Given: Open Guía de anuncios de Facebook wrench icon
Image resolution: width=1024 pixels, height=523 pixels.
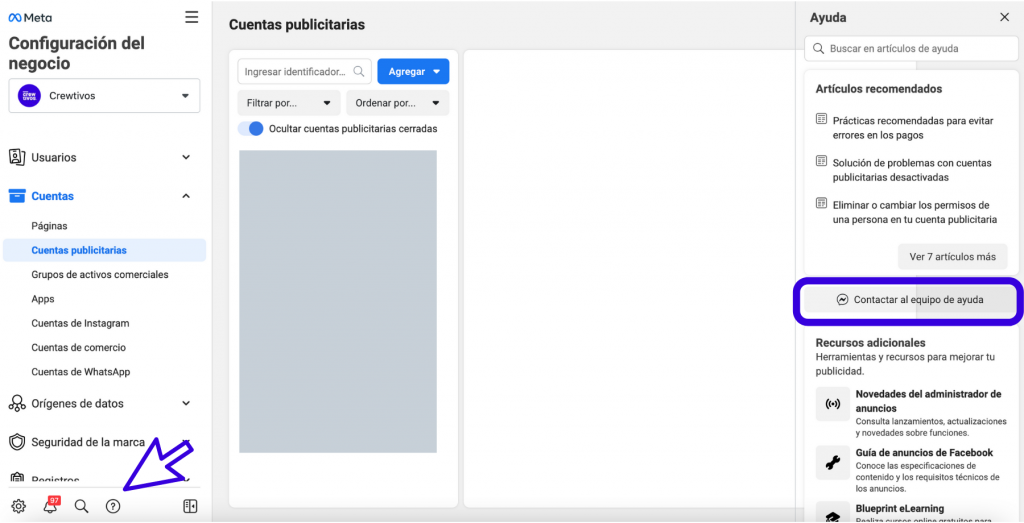Looking at the screenshot, I should point(832,462).
